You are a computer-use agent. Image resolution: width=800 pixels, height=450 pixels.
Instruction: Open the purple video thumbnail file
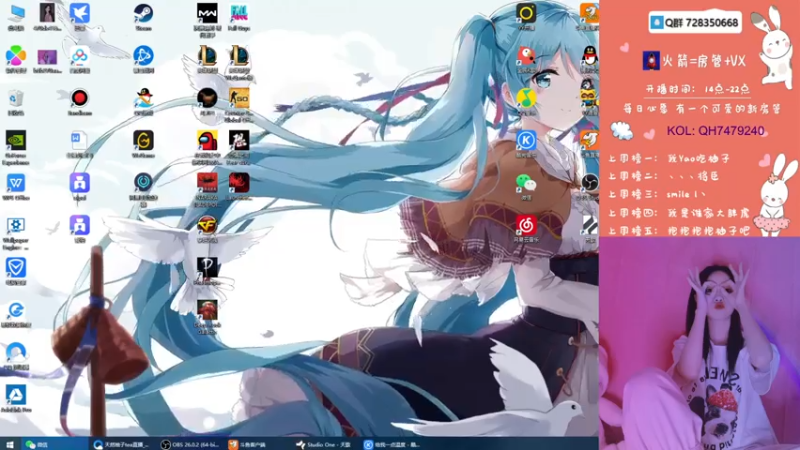[x=47, y=56]
